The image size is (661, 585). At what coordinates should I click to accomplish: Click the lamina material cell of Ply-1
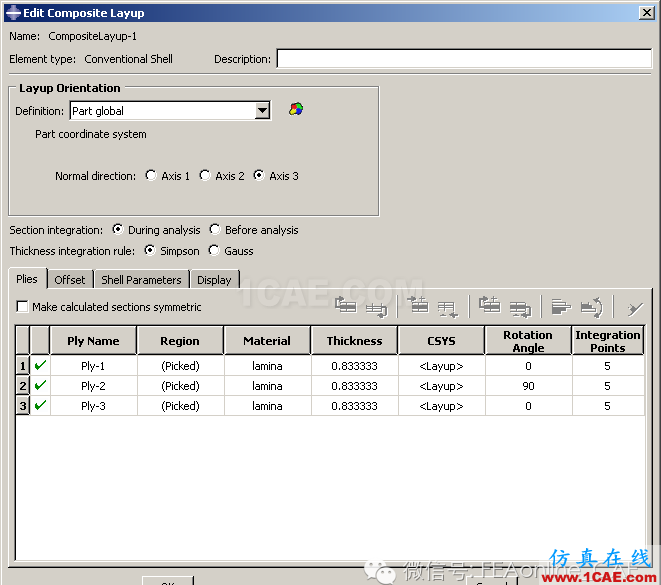tap(267, 365)
